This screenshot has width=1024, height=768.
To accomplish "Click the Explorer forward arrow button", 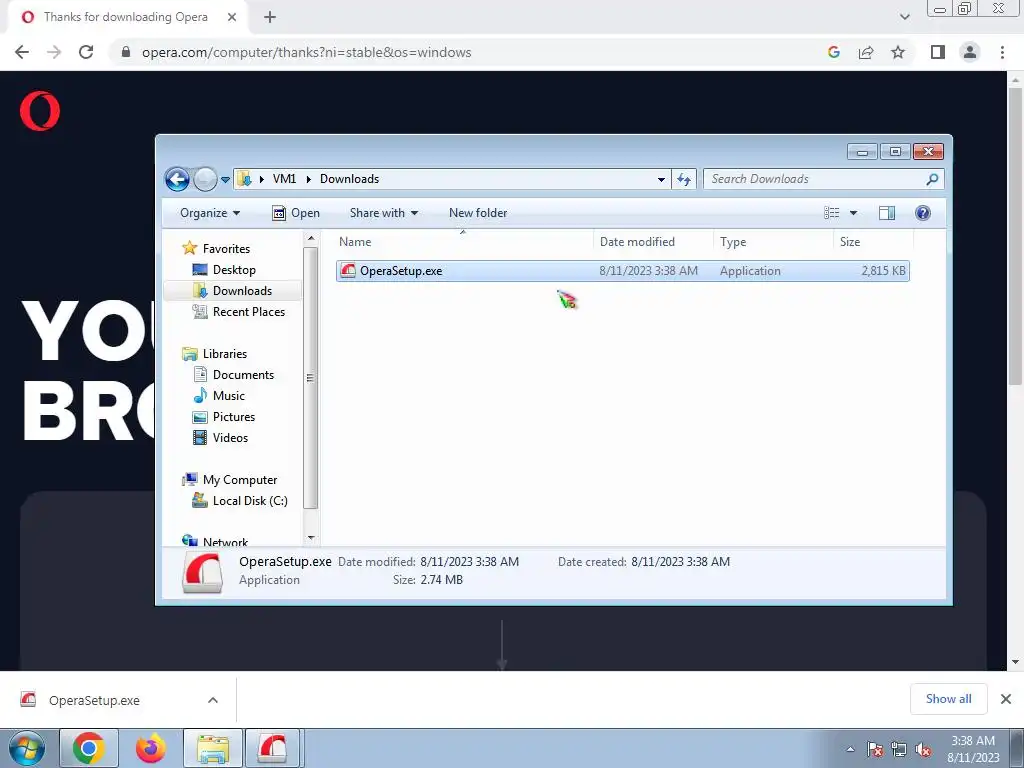I will pyautogui.click(x=205, y=179).
